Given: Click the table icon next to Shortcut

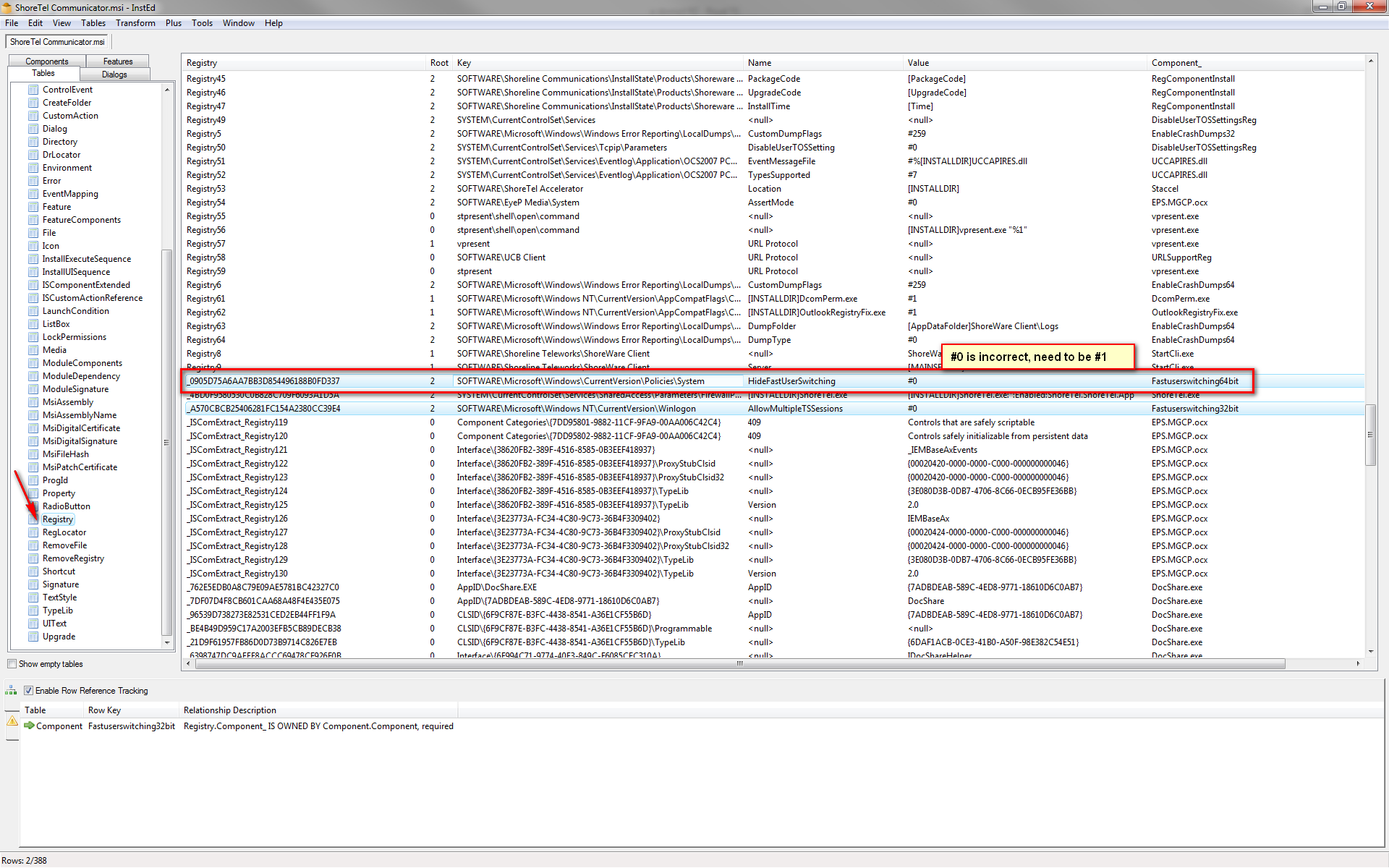Looking at the screenshot, I should point(33,571).
